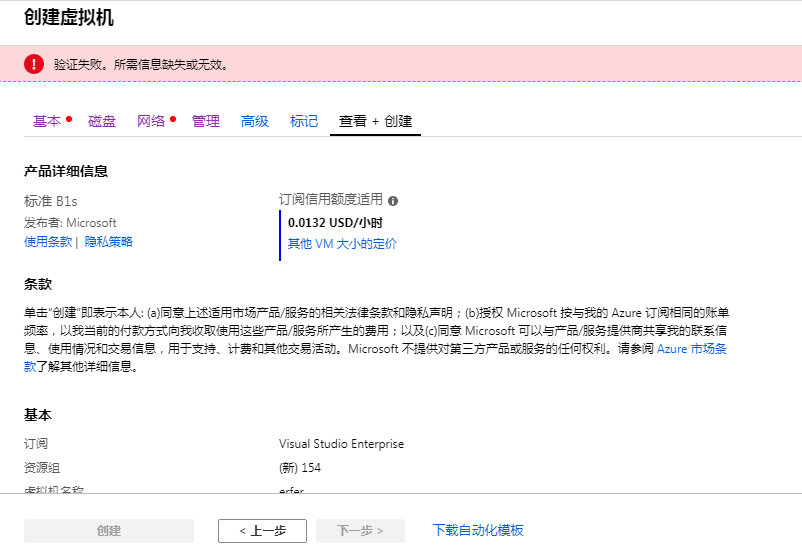
Task: Open the 磁盘 tab
Action: (x=102, y=121)
